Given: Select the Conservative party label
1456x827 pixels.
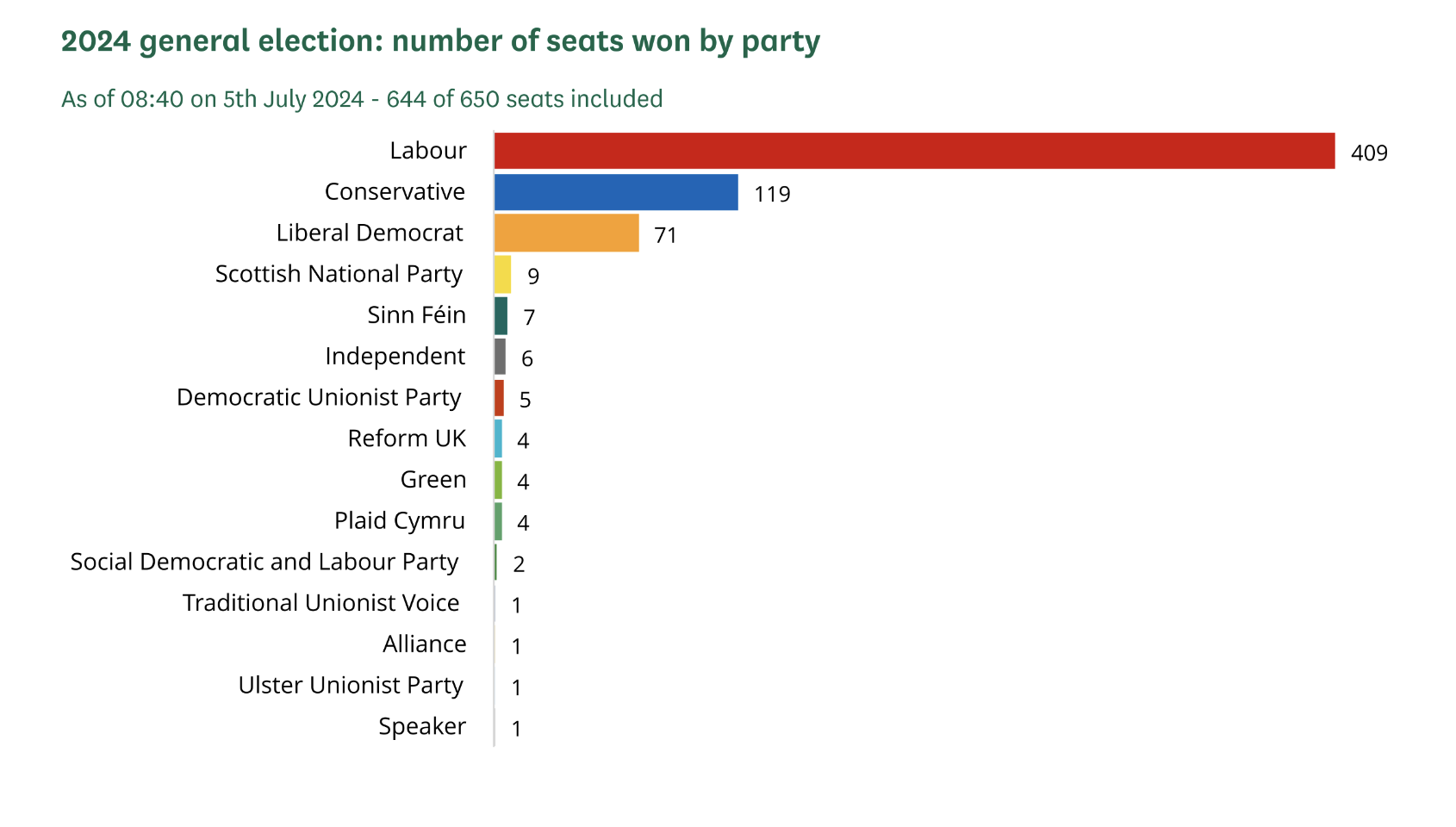Looking at the screenshot, I should click(x=395, y=192).
